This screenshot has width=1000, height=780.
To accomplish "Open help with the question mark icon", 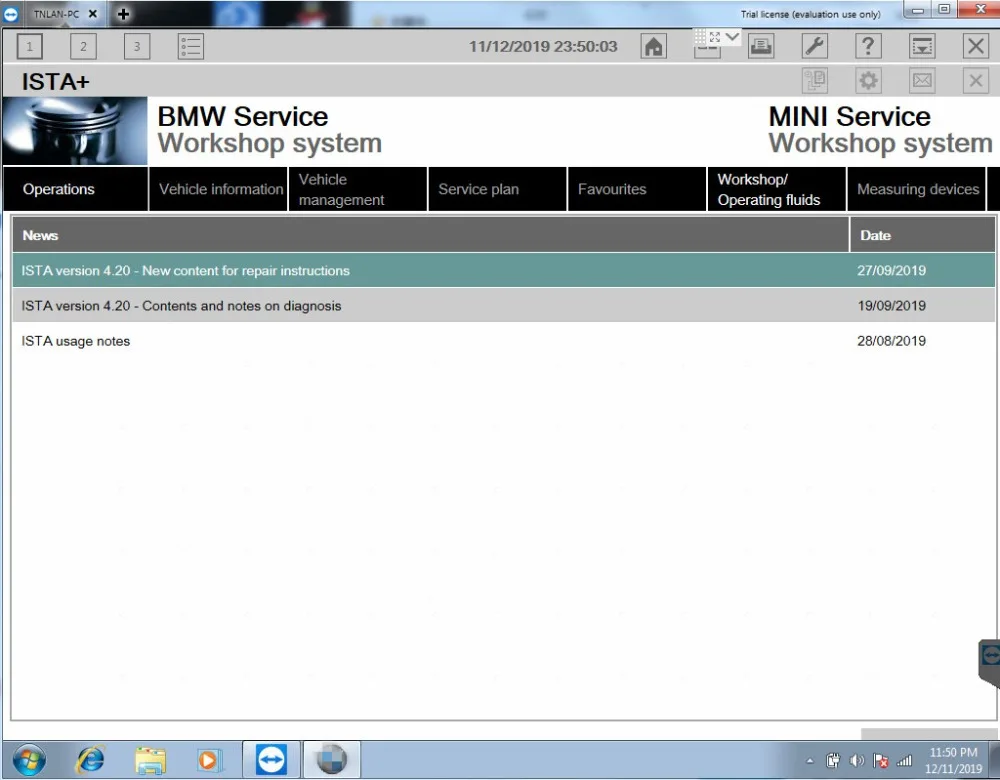I will [868, 47].
